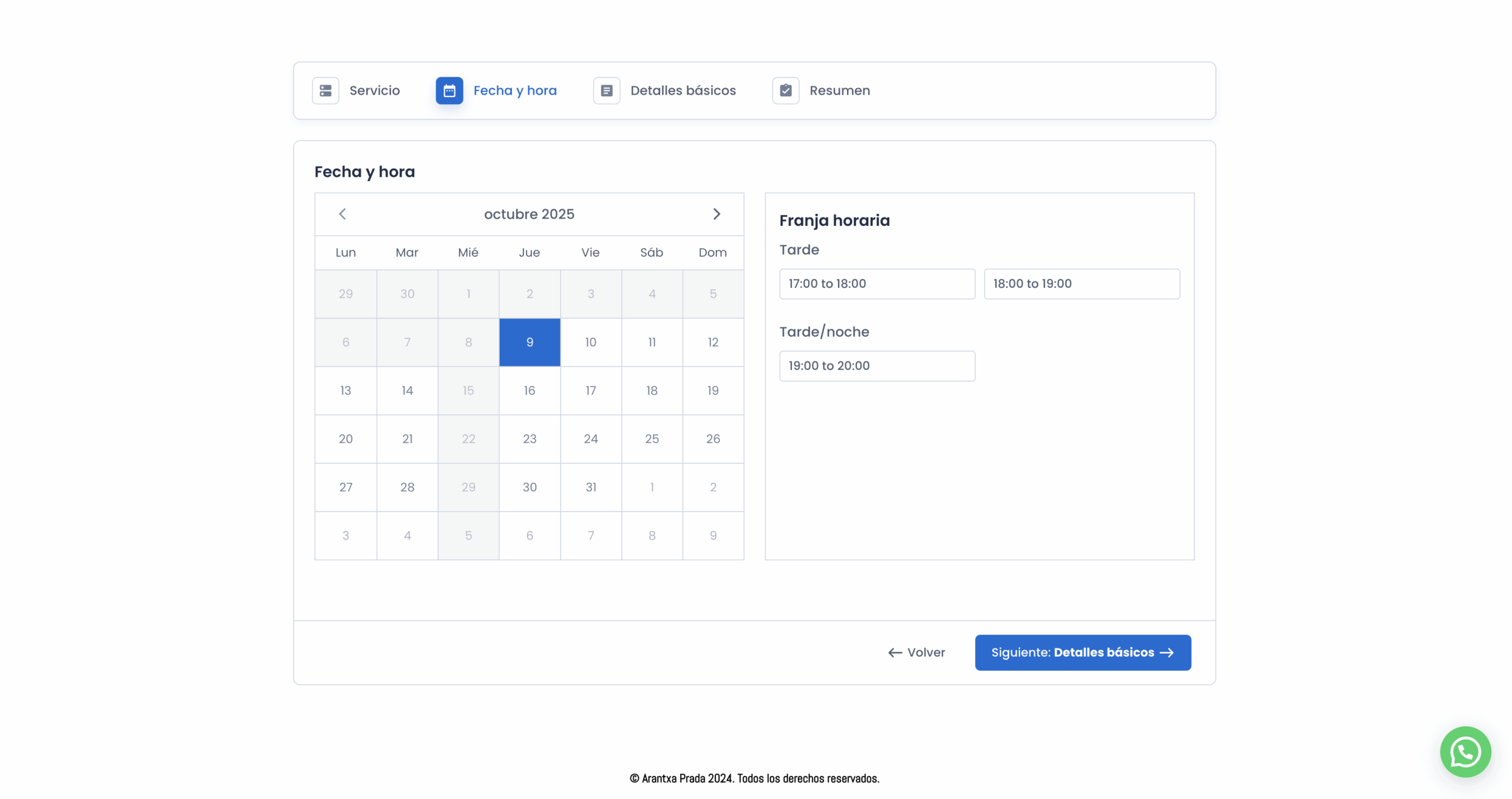The image size is (1512, 799).
Task: Click the Resumen clipboard icon
Action: 786,90
